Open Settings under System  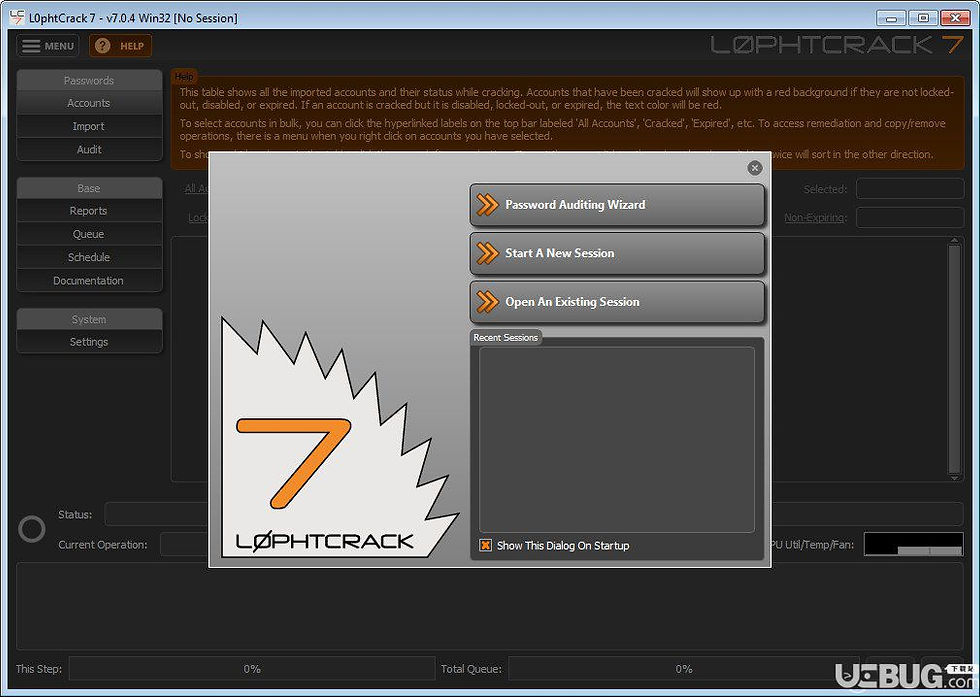pos(89,342)
